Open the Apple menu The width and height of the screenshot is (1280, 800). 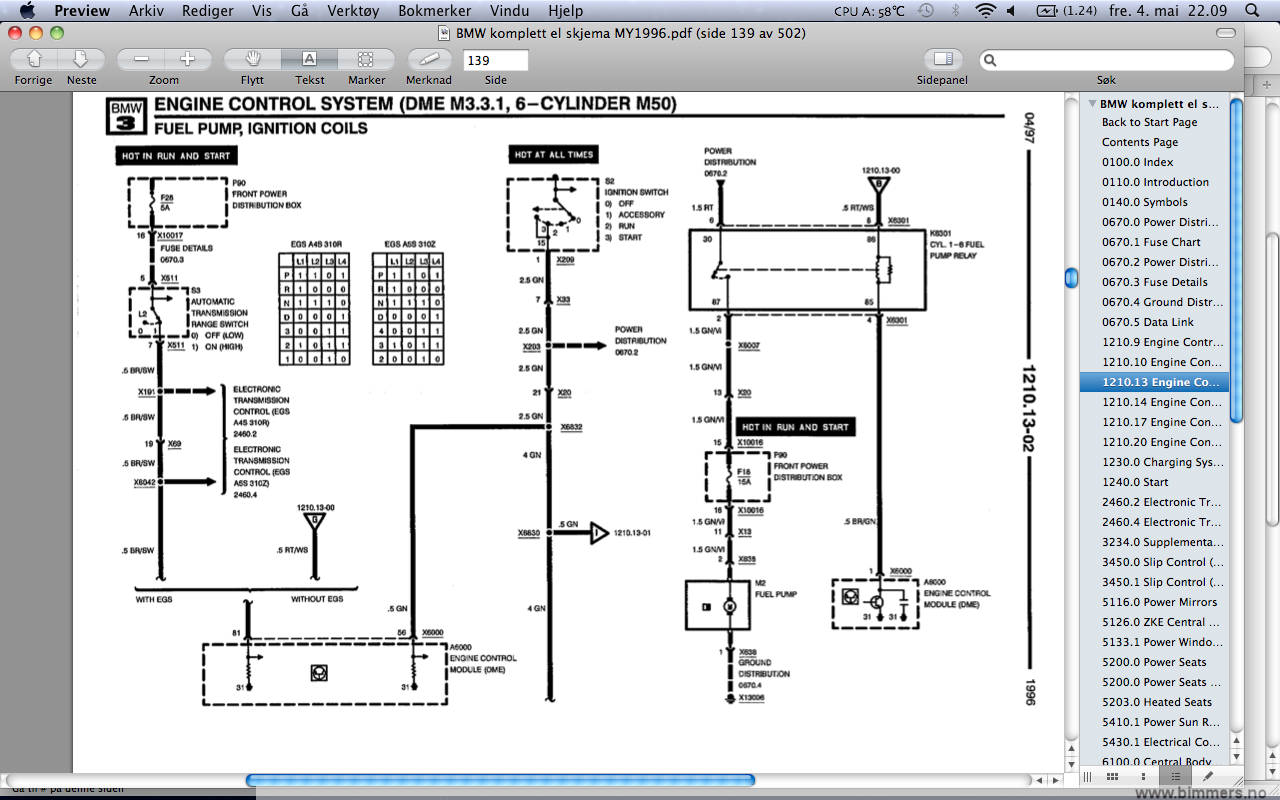(27, 11)
